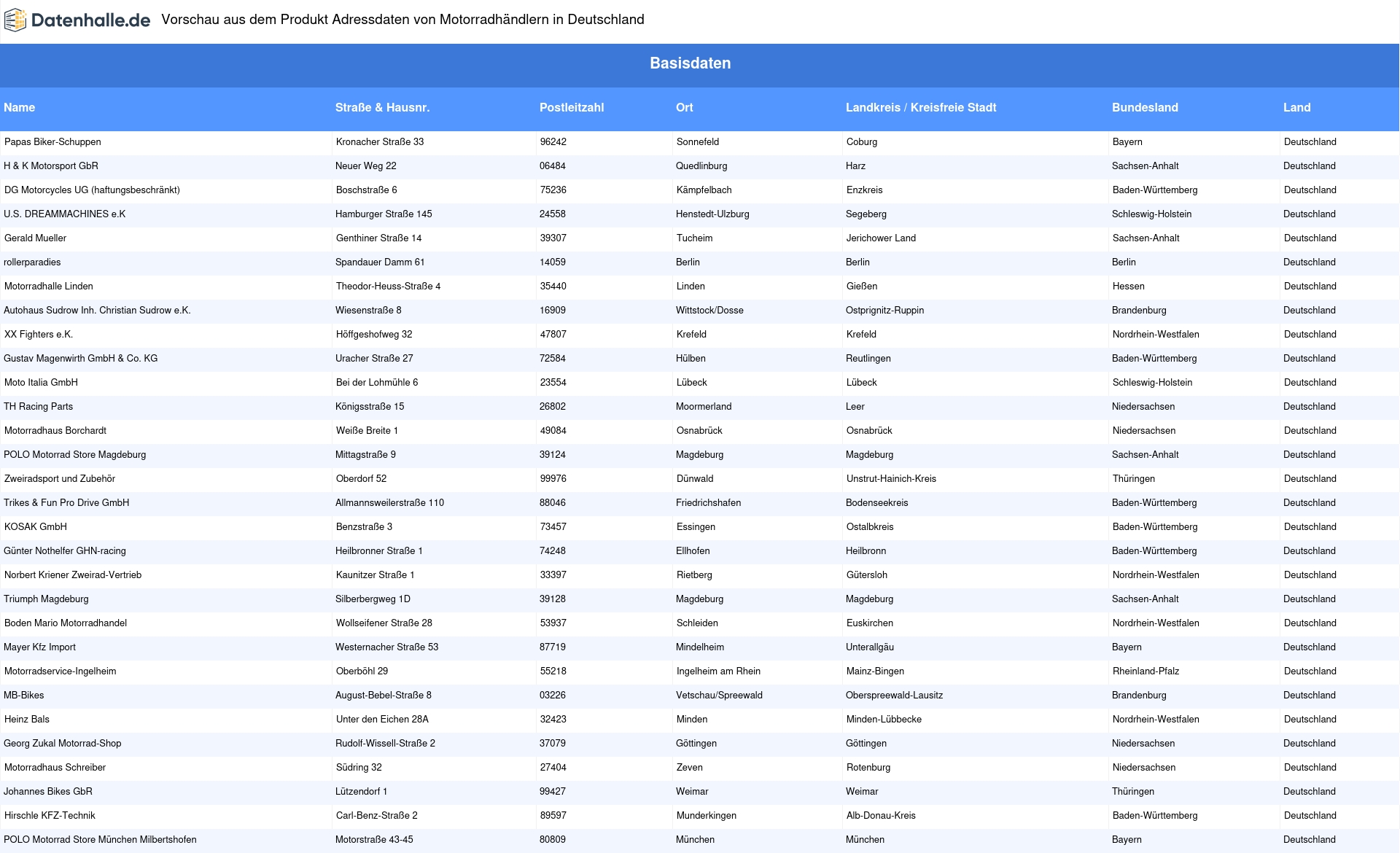The image size is (1400, 853).
Task: Select postal code 06484
Action: click(553, 166)
